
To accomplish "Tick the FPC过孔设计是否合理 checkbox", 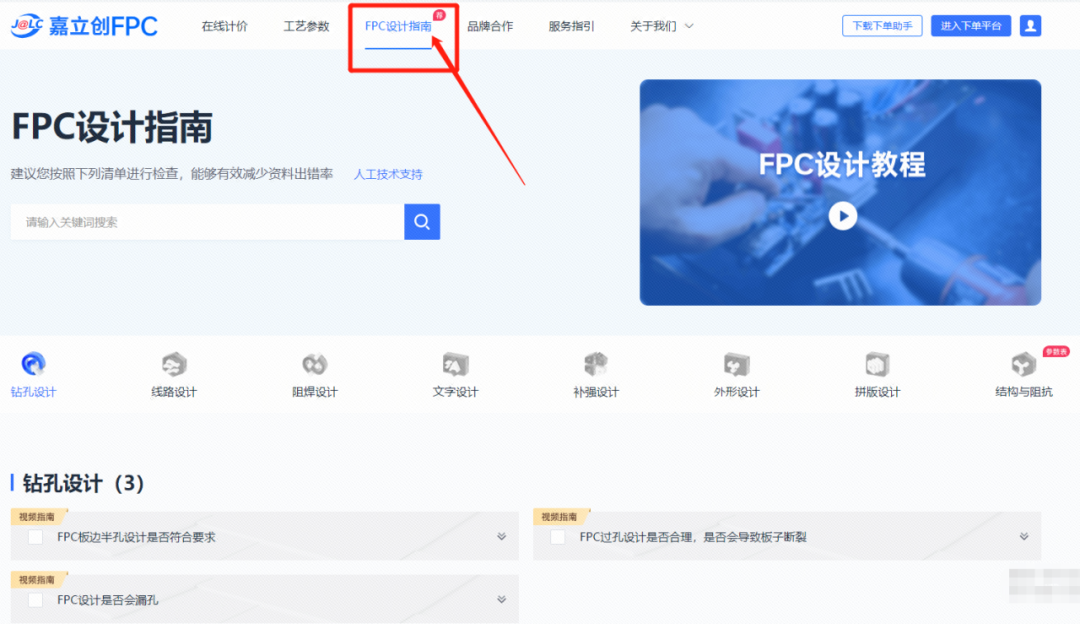I will pyautogui.click(x=557, y=537).
